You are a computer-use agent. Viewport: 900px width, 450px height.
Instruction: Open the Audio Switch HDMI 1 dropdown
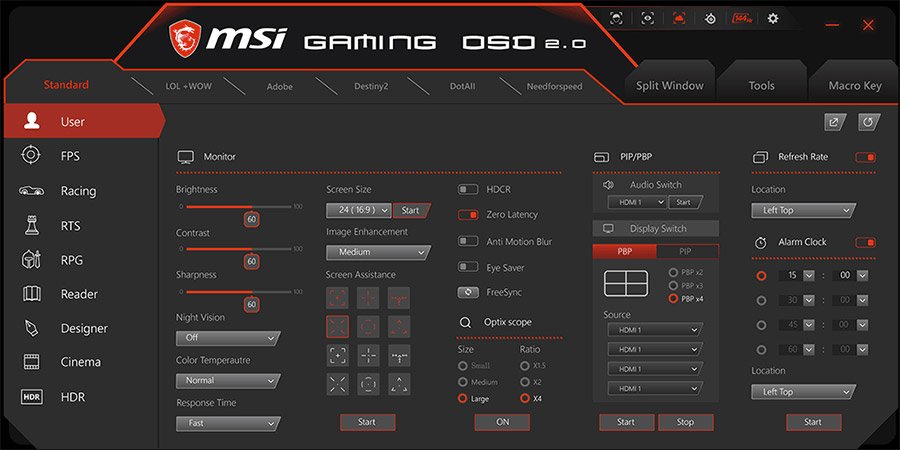(x=637, y=202)
